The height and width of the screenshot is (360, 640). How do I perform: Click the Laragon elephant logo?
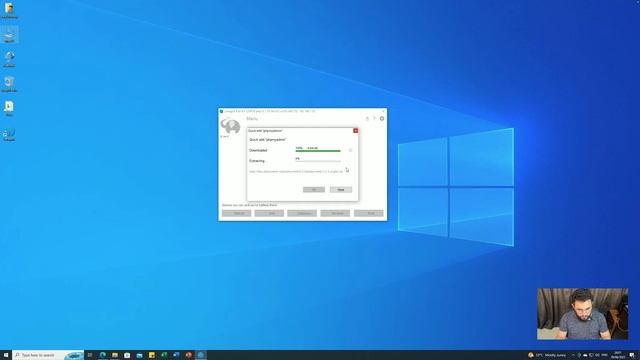tap(231, 126)
